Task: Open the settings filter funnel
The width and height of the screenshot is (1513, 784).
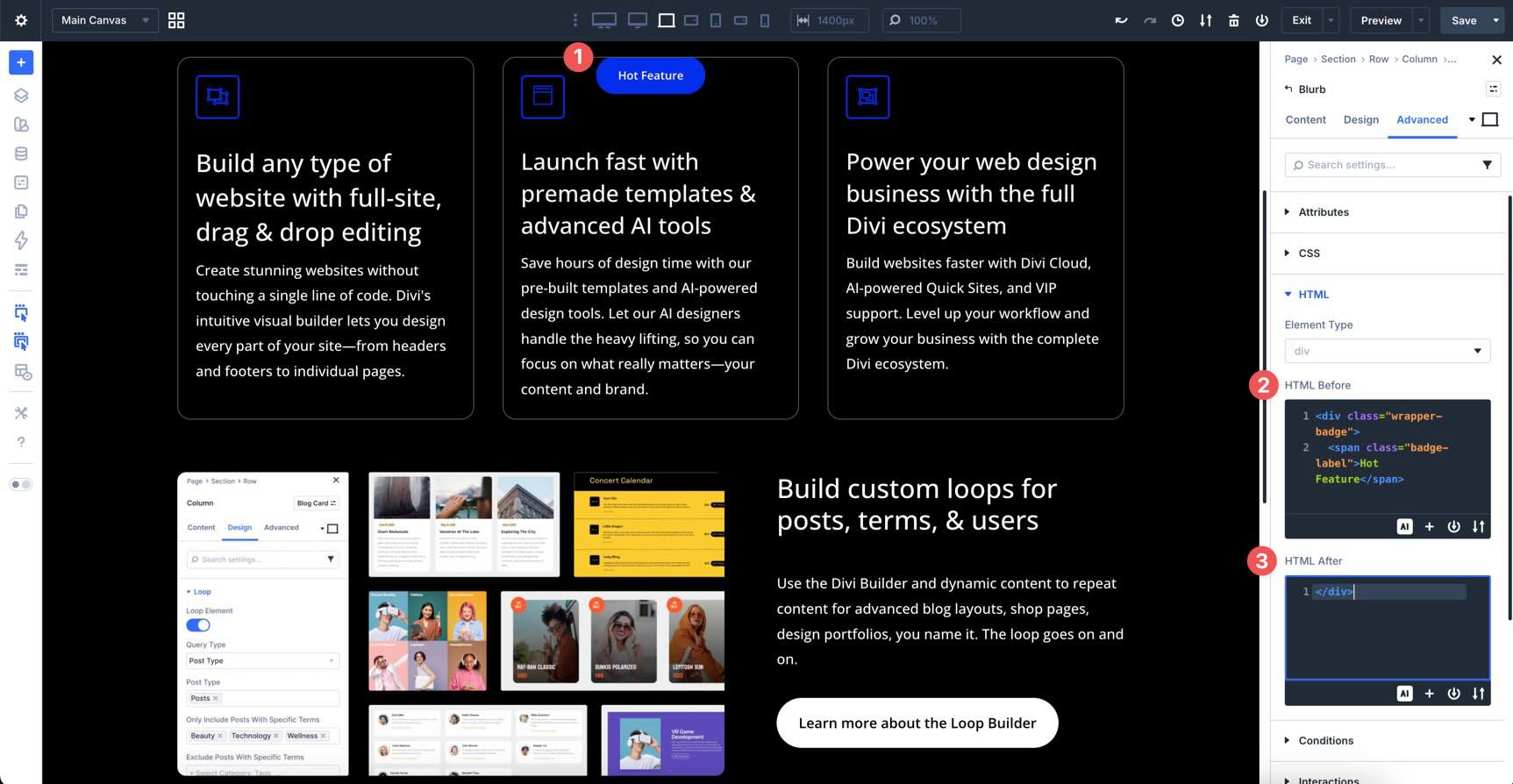Action: [1487, 165]
